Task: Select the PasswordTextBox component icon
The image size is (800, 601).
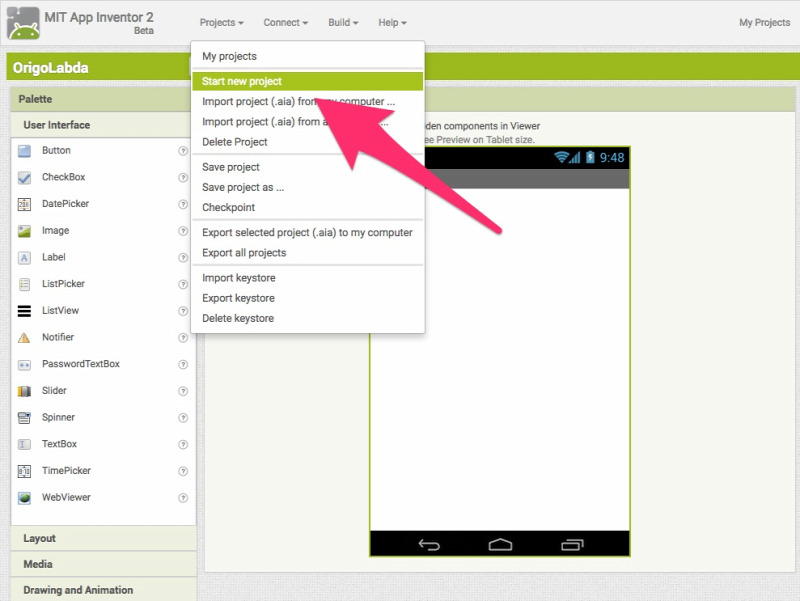Action: point(24,364)
